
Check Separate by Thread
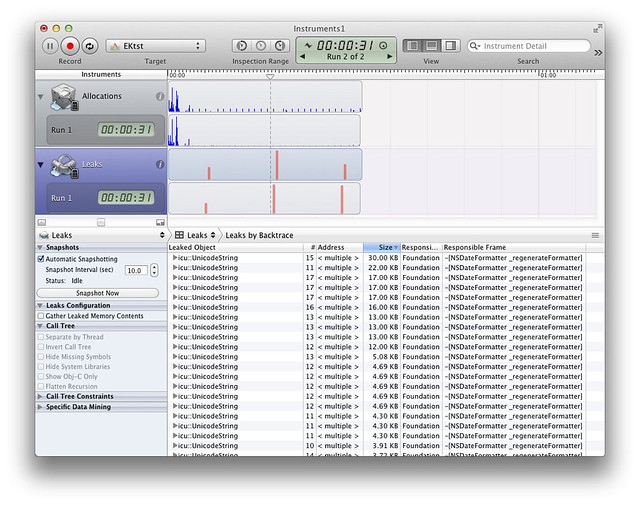tap(41, 337)
